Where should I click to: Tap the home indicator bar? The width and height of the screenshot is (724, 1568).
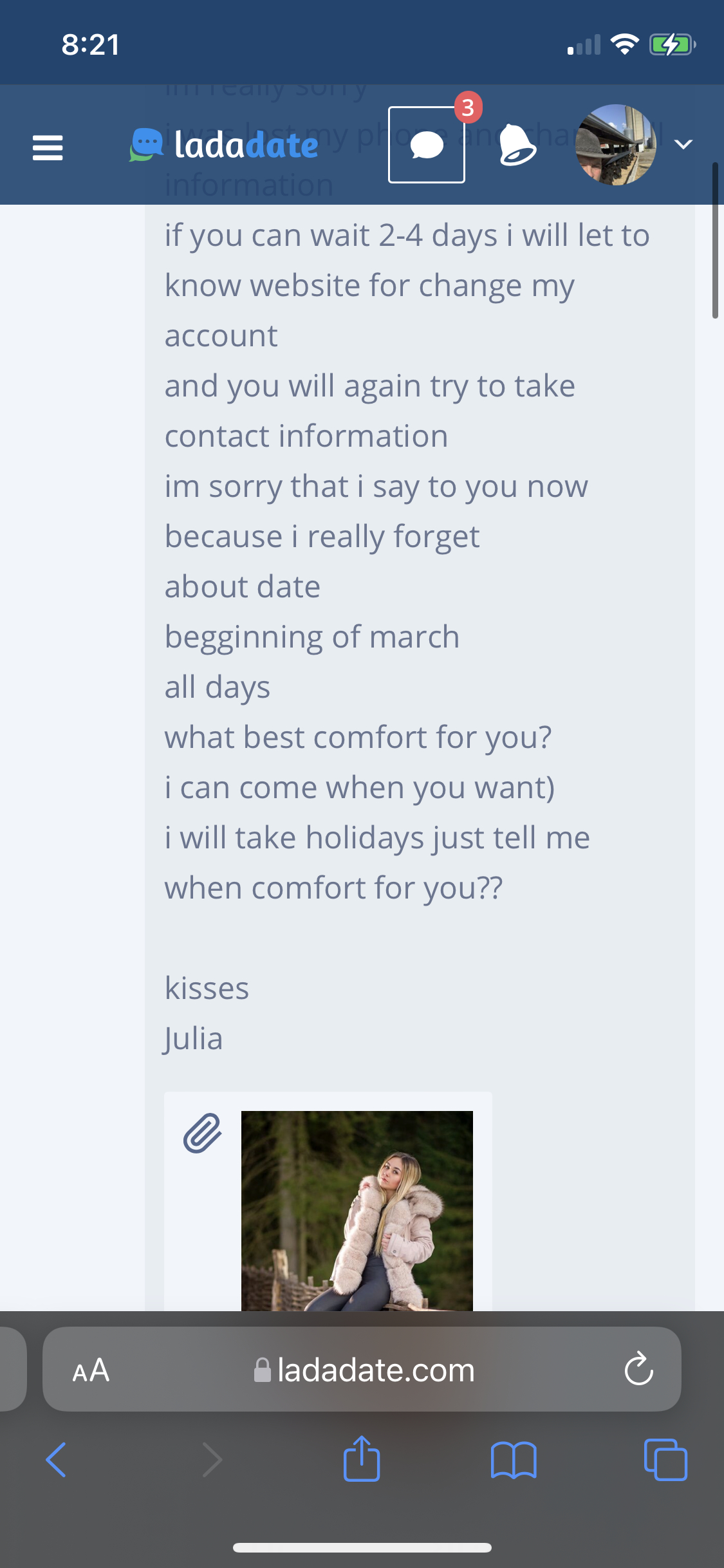tap(362, 1547)
